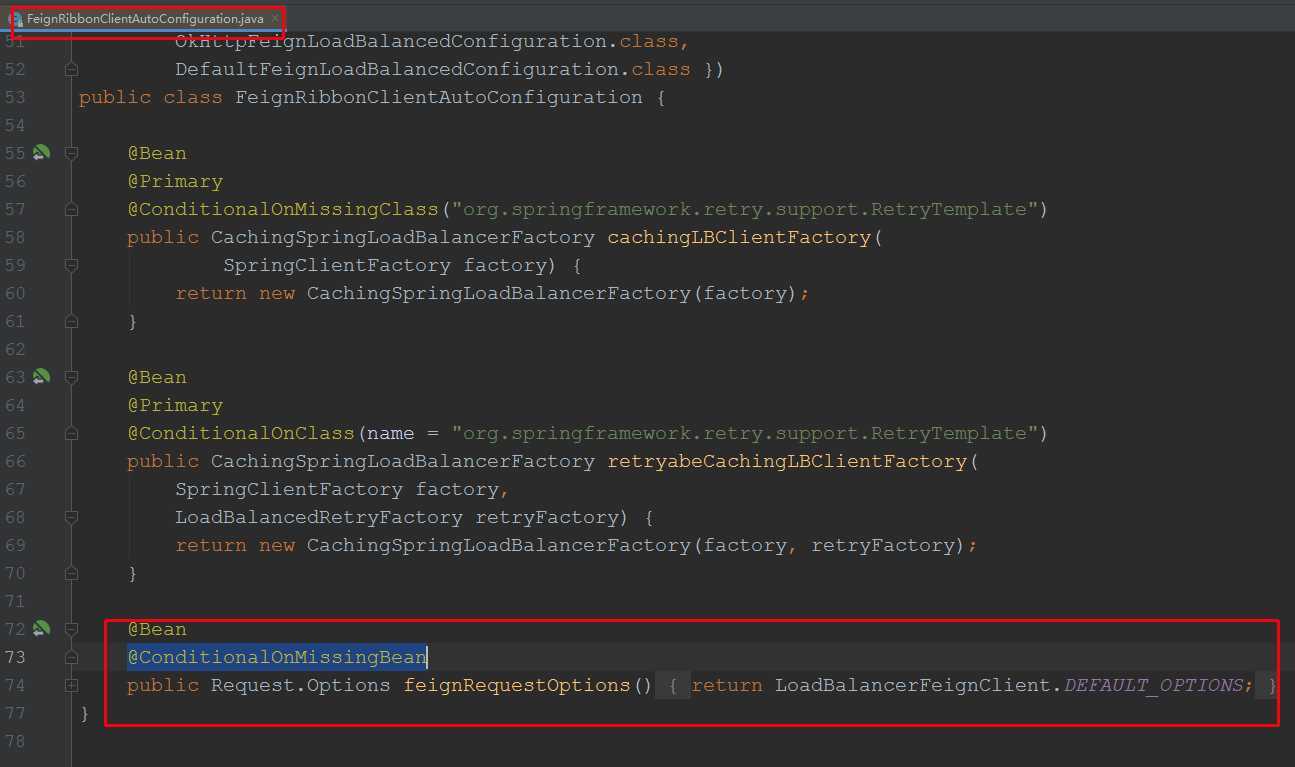Click method name retryabeCachingLBClientFactory
The image size is (1295, 767).
click(787, 461)
